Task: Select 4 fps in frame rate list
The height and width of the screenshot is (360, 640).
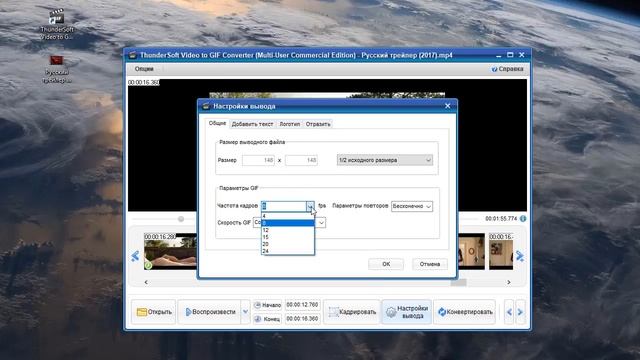Action: pos(288,216)
